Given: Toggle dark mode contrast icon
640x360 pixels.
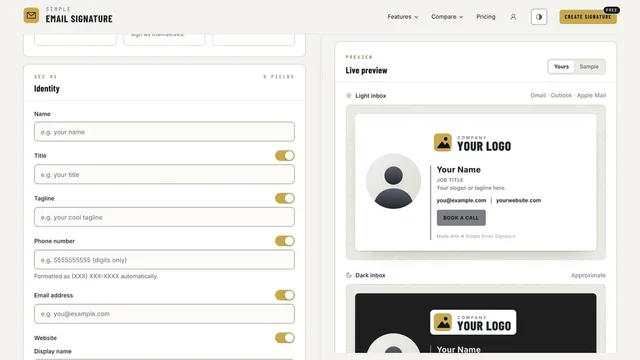Looking at the screenshot, I should pos(539,17).
